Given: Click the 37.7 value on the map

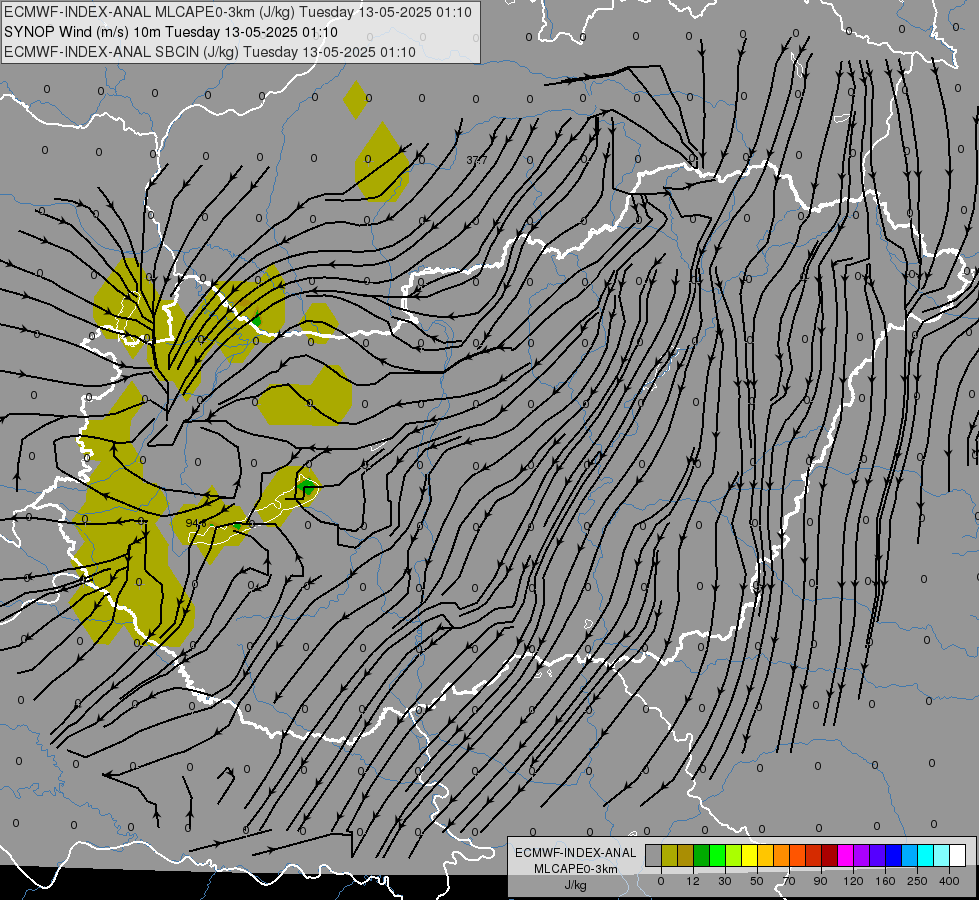Looking at the screenshot, I should tap(477, 161).
